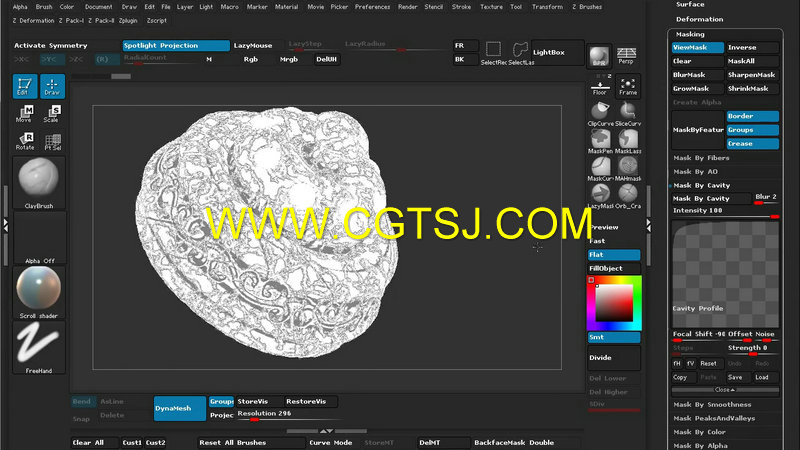The width and height of the screenshot is (800, 450).
Task: Open the FreeHand stroke selector
Action: [x=39, y=348]
